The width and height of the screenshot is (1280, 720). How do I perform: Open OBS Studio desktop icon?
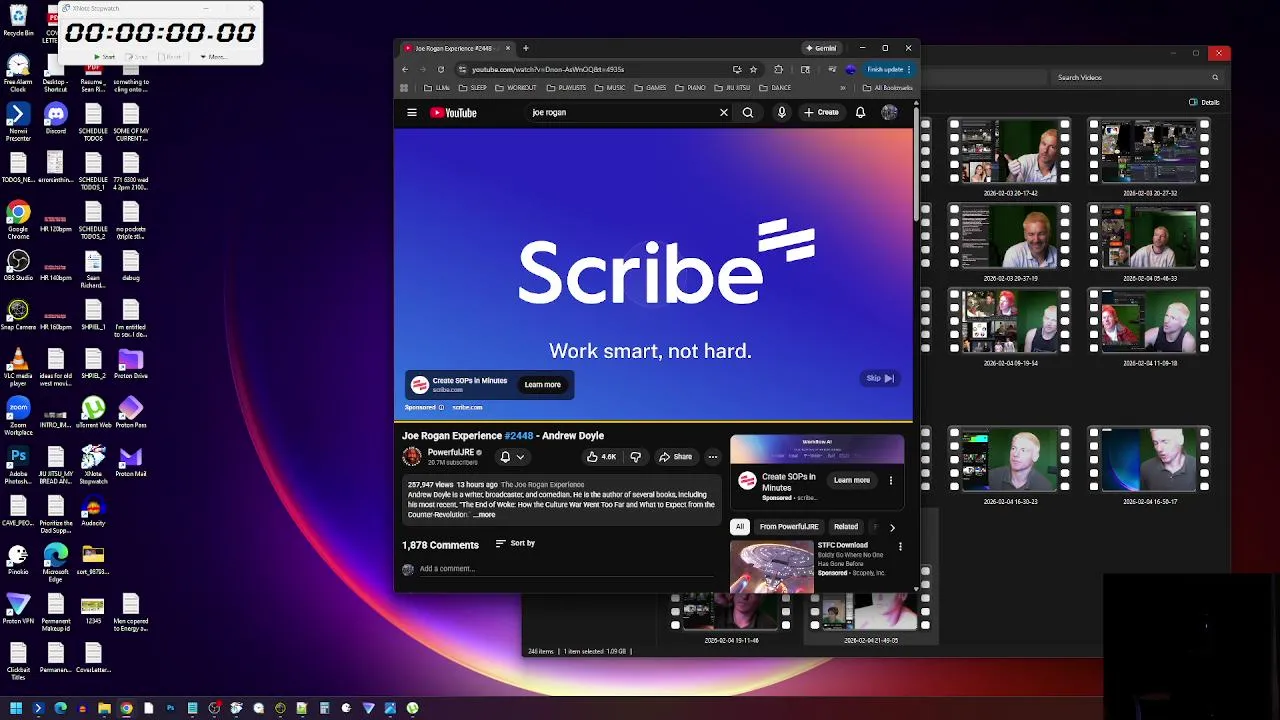18,265
